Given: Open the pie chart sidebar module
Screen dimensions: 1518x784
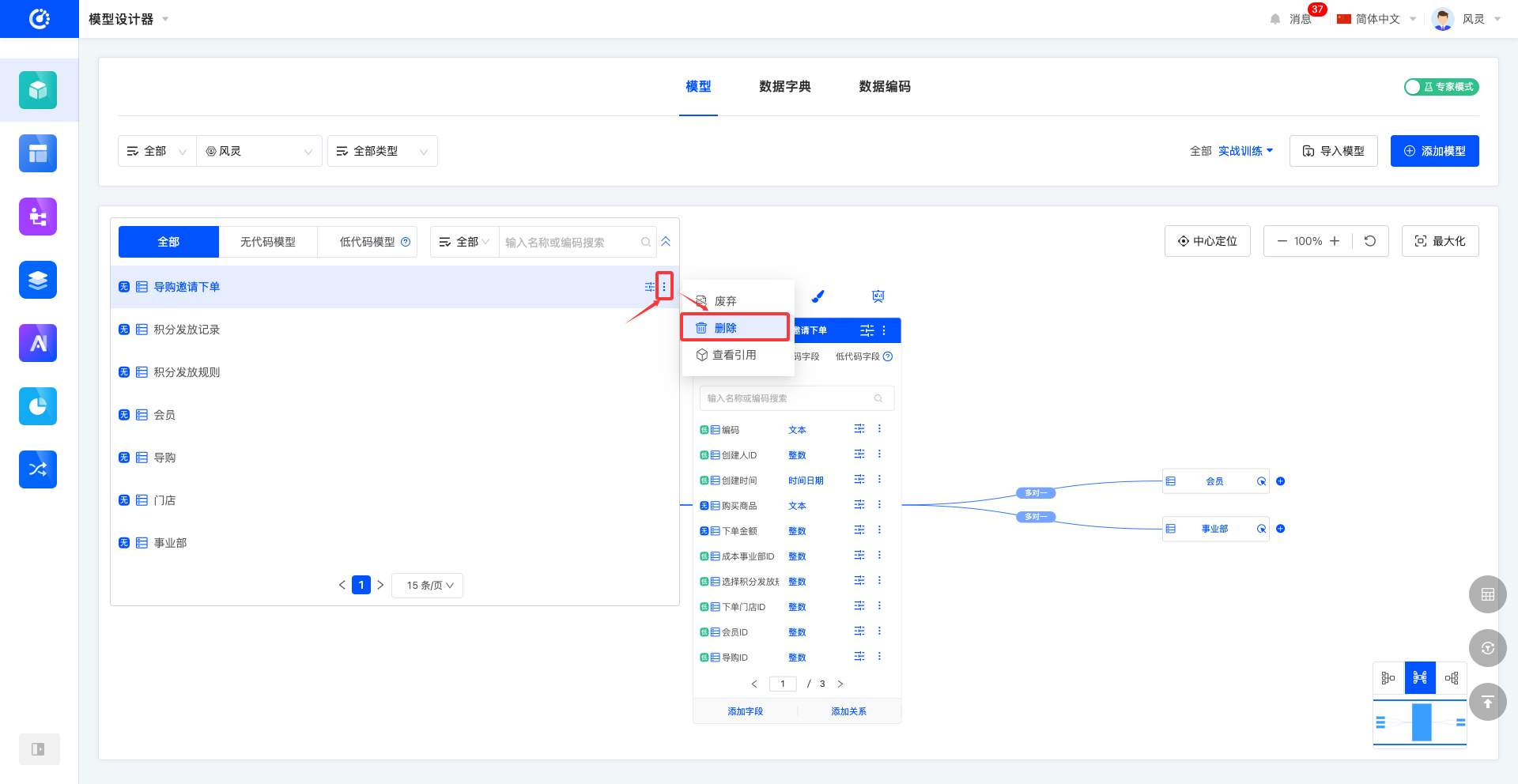Looking at the screenshot, I should (x=38, y=406).
